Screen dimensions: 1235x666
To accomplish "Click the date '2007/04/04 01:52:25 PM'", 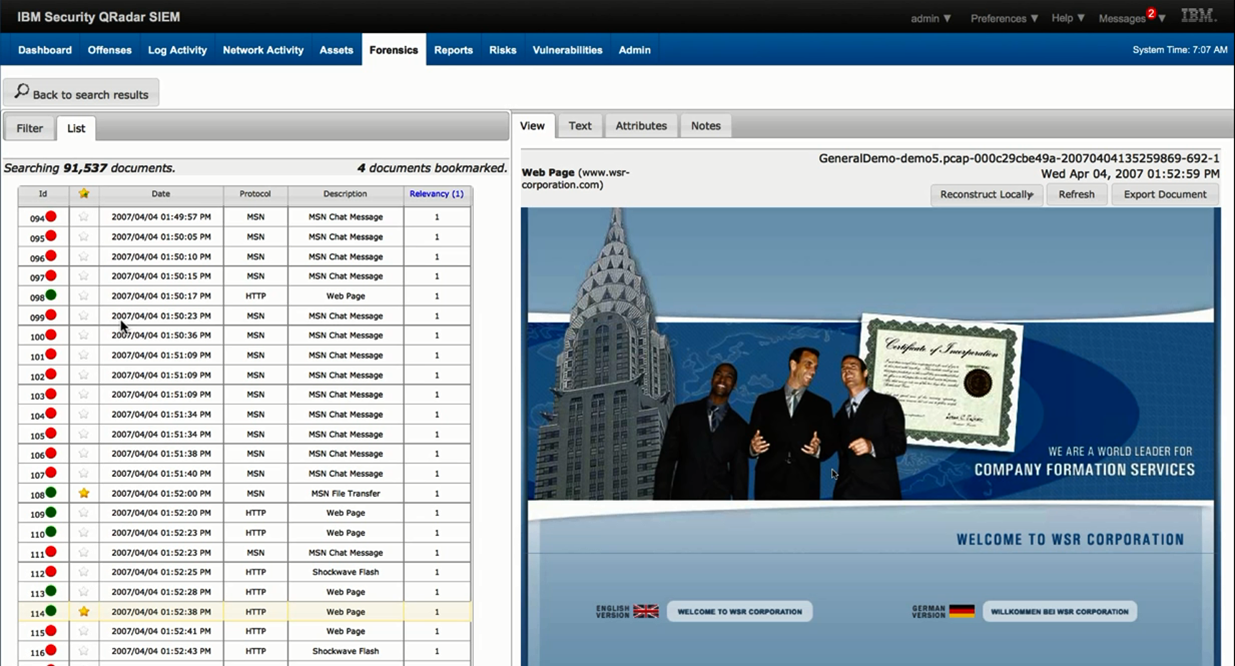I will pyautogui.click(x=161, y=572).
